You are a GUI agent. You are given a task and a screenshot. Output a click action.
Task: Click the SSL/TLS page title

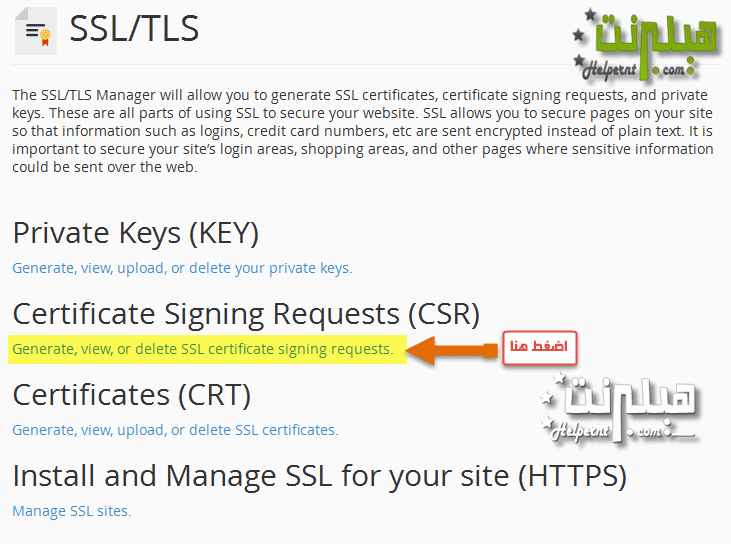[x=134, y=29]
